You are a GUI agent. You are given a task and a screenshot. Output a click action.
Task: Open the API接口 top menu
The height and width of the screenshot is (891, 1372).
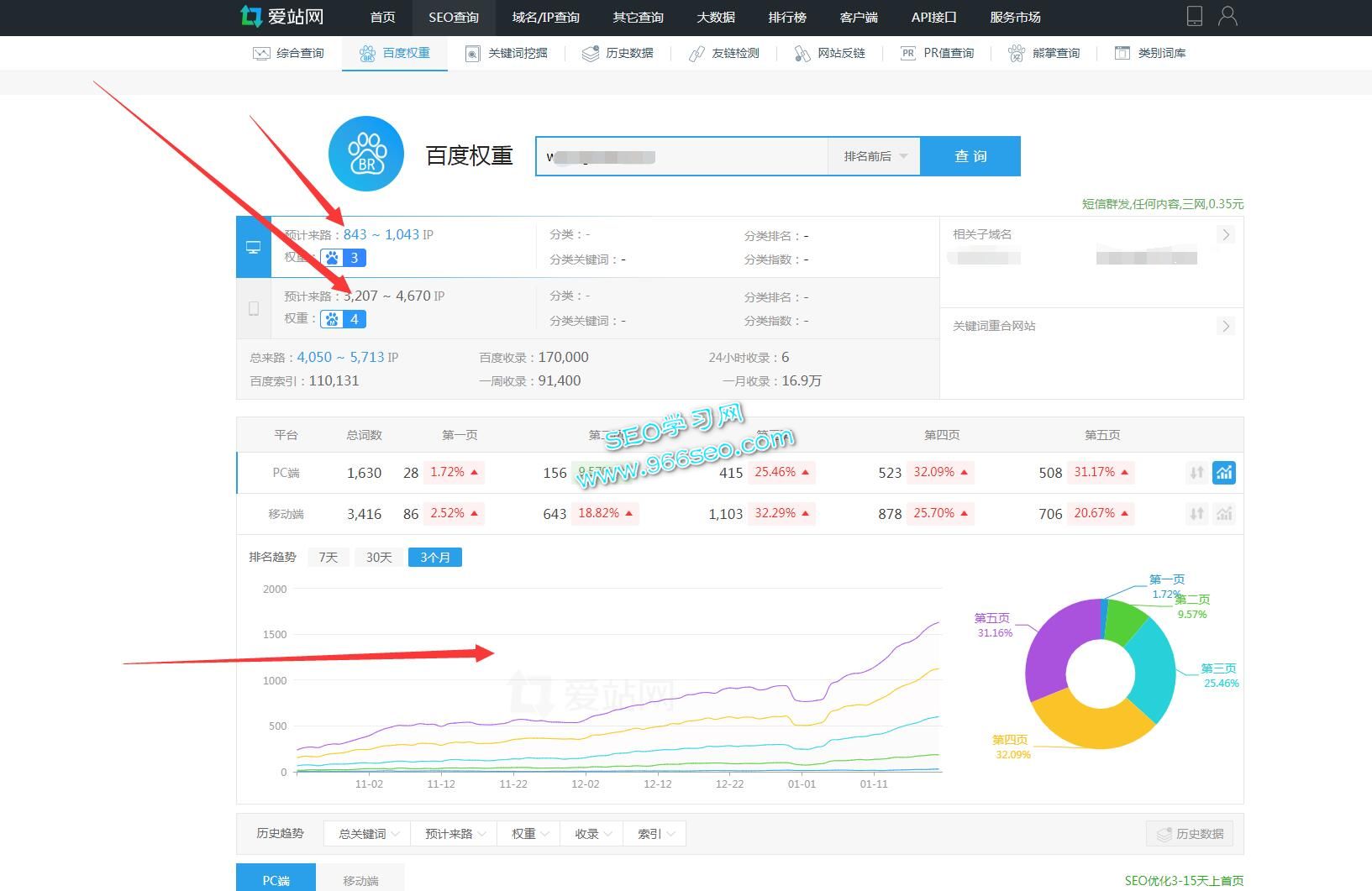934,18
